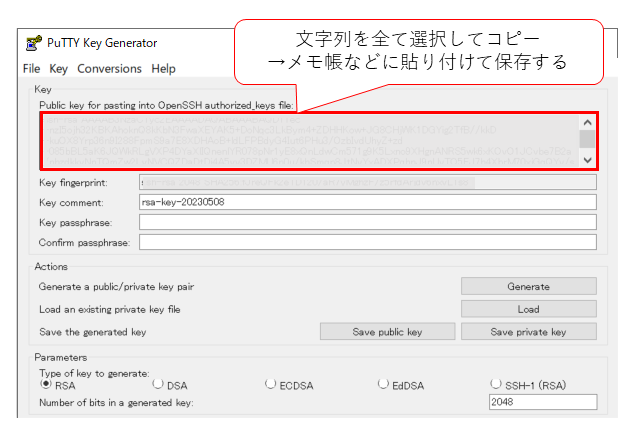The height and width of the screenshot is (425, 632).
Task: Click the Key comment field
Action: point(368,202)
